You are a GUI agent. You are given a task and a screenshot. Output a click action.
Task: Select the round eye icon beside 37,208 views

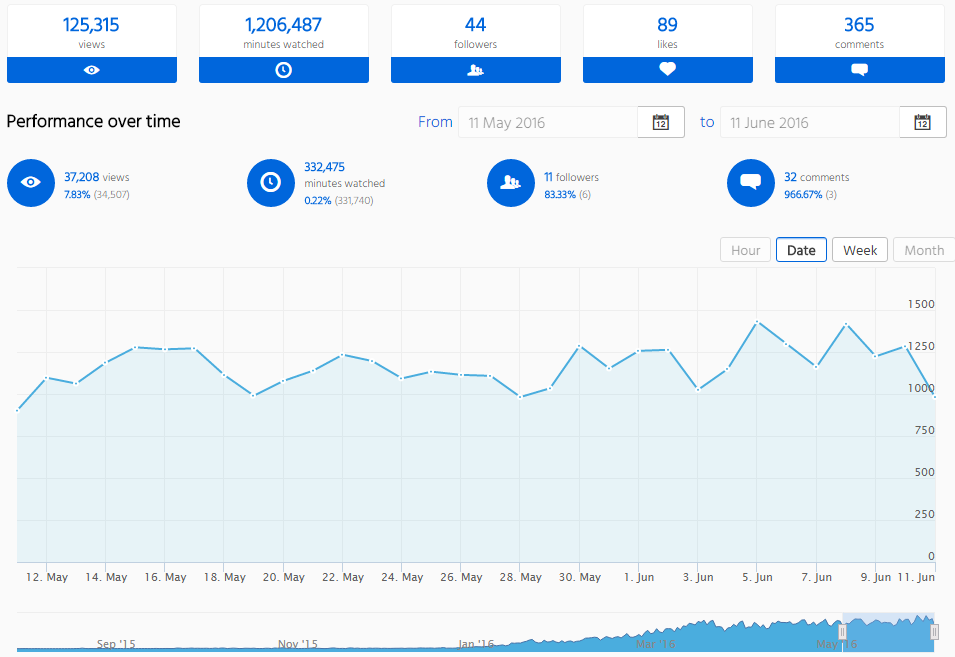click(30, 183)
